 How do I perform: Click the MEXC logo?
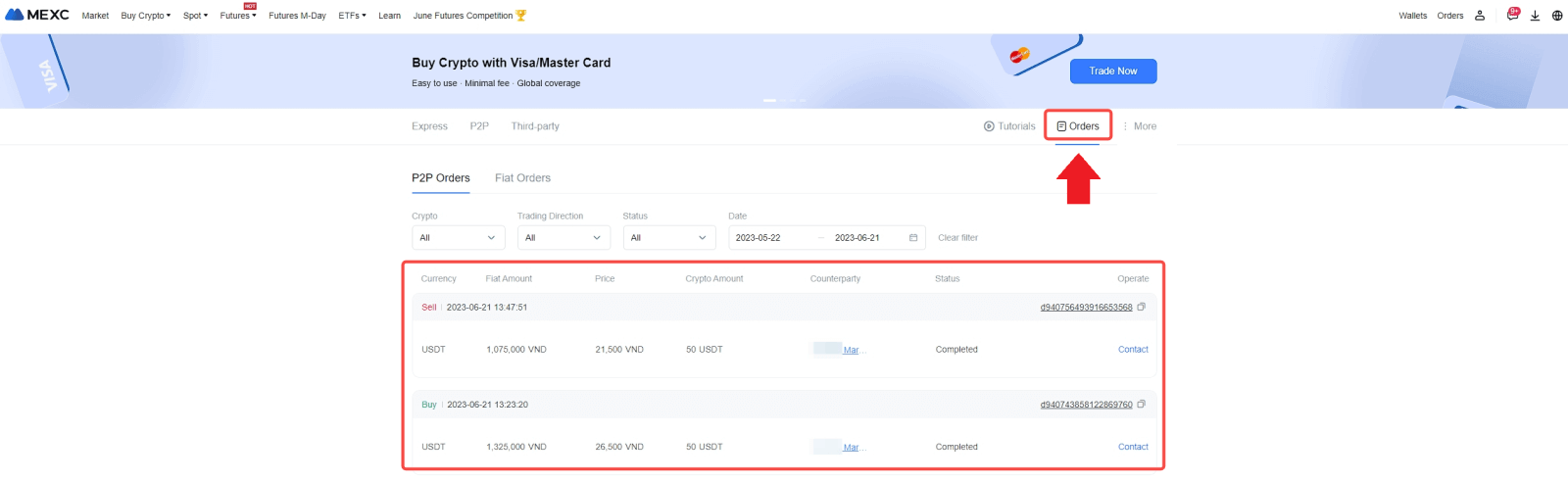pos(37,15)
